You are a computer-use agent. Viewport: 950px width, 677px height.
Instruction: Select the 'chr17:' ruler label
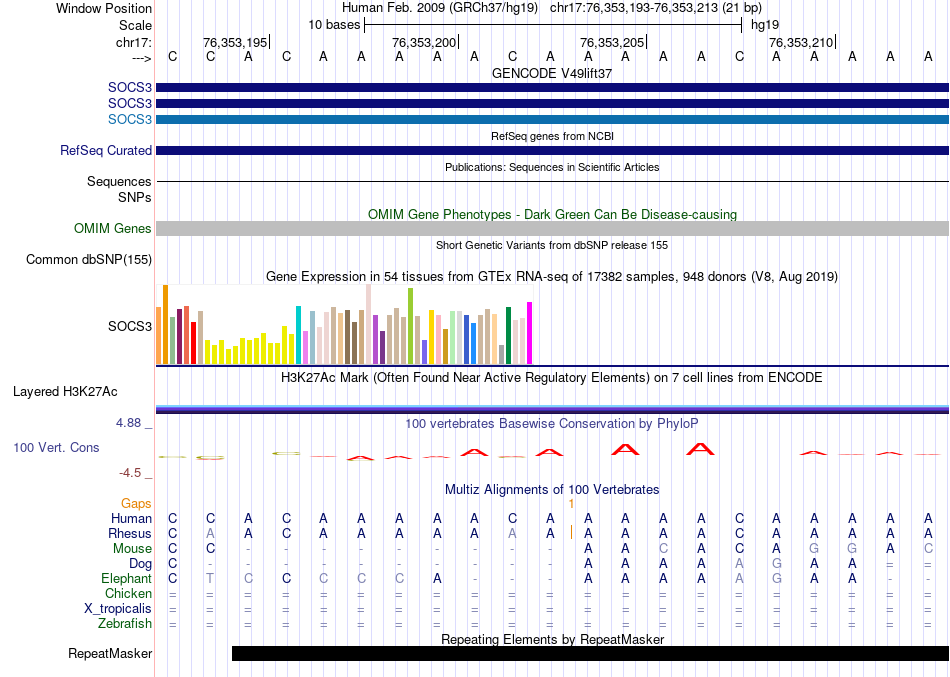tap(133, 42)
